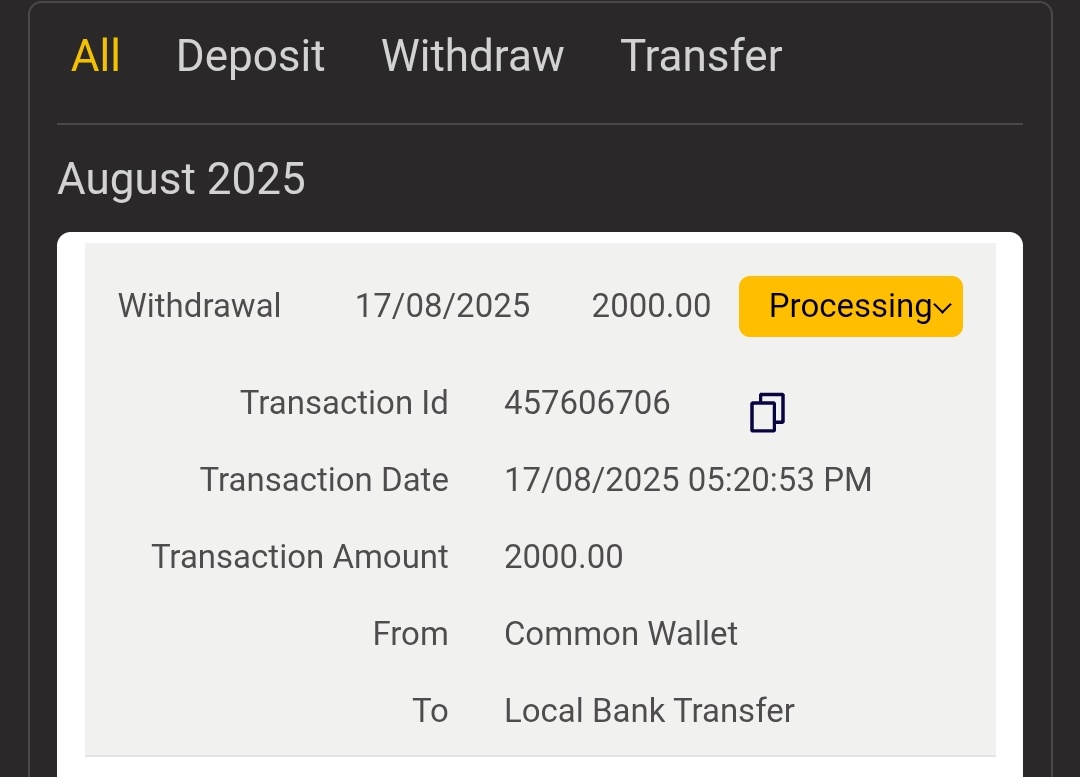Go to the Transfer tab
This screenshot has width=1080, height=777.
[701, 56]
